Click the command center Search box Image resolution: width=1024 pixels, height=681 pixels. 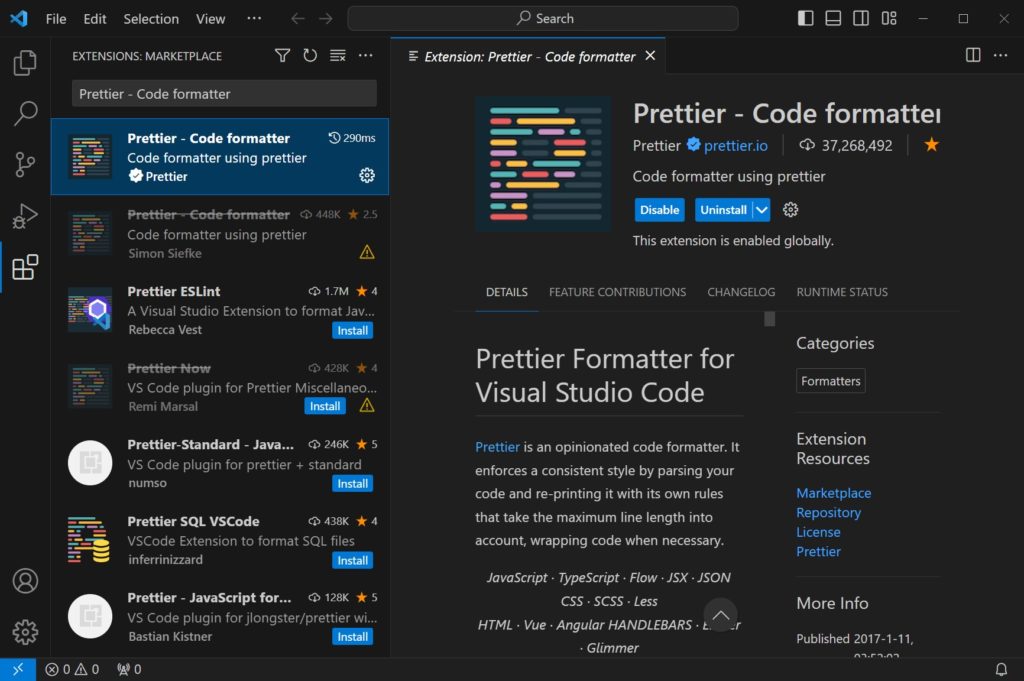(x=543, y=18)
